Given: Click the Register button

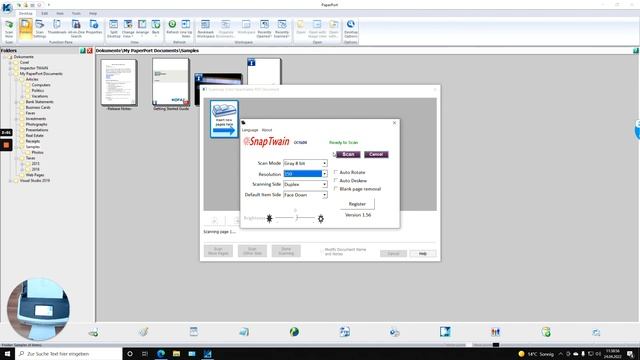Looking at the screenshot, I should (x=357, y=204).
